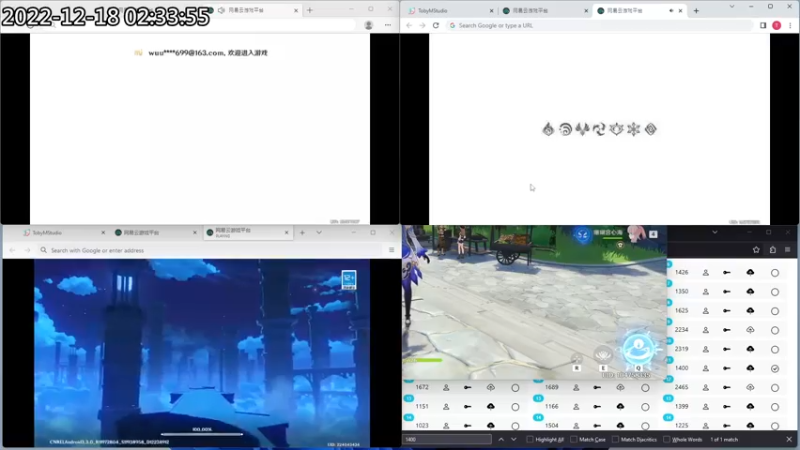Viewport: 800px width, 450px height.
Task: Go to next find match arrow
Action: [x=514, y=439]
